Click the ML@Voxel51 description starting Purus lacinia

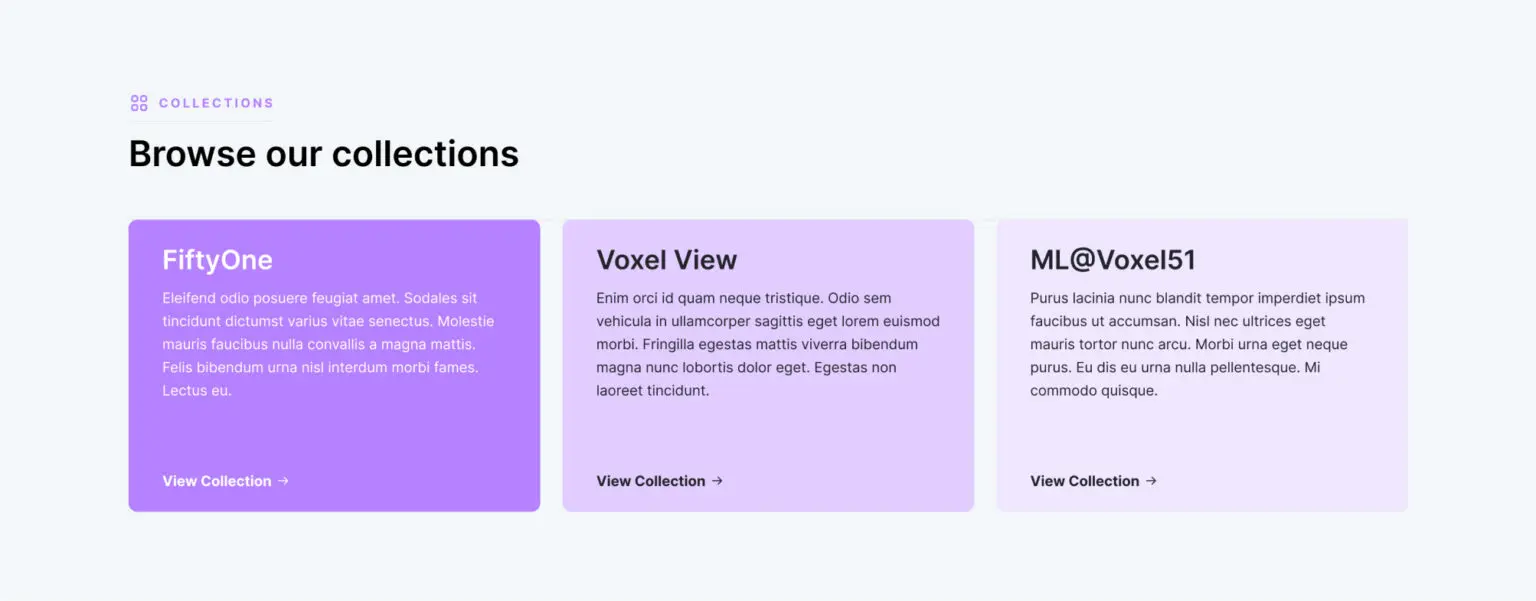tap(1198, 344)
